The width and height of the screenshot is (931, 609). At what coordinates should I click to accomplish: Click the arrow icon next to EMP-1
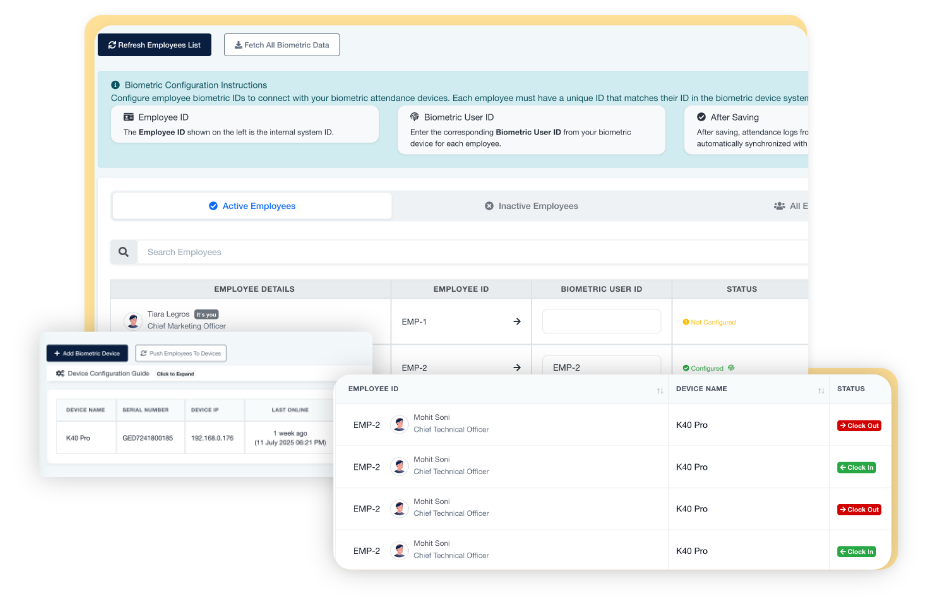[x=517, y=321]
